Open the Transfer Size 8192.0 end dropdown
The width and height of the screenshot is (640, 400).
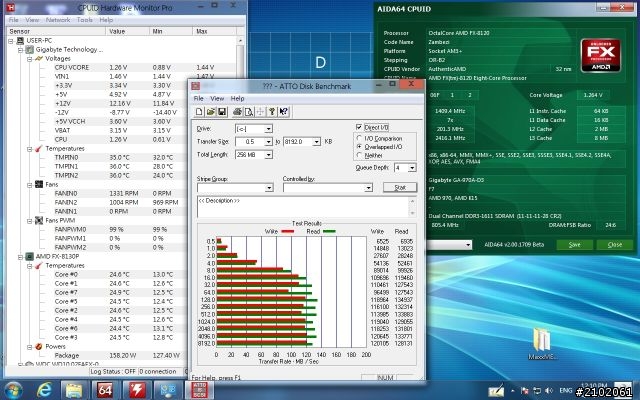coord(317,142)
